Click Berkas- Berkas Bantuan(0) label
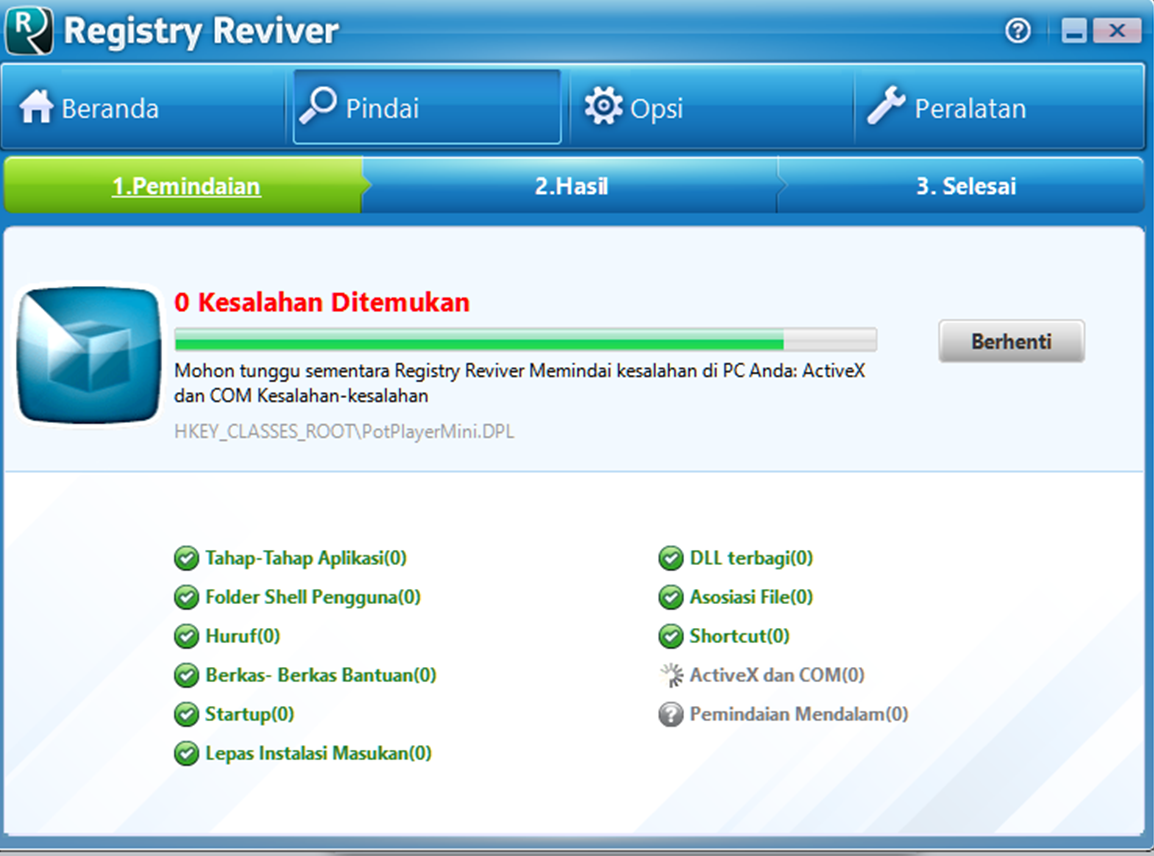 pos(321,675)
